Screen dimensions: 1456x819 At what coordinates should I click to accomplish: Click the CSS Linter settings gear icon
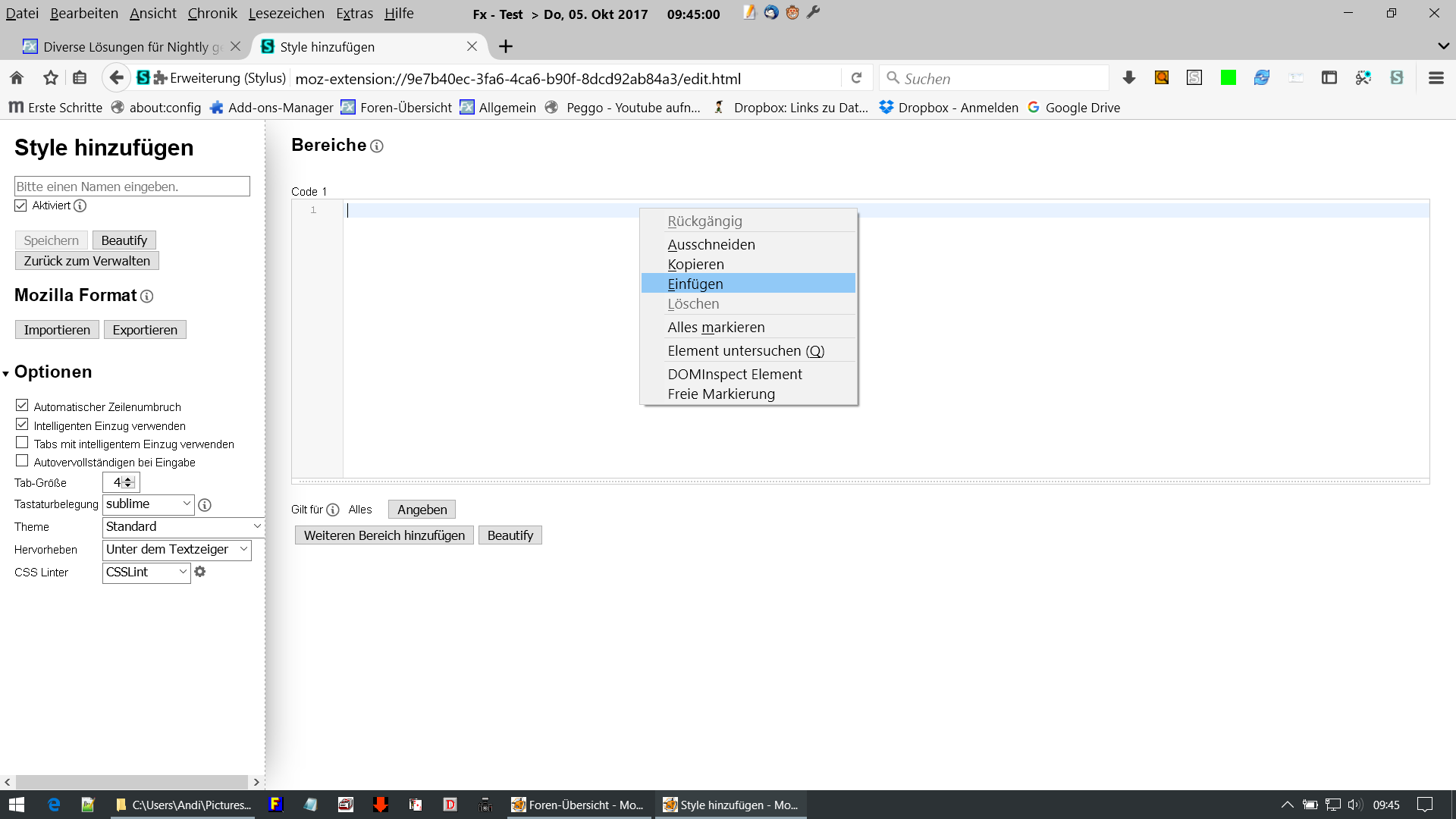tap(200, 572)
